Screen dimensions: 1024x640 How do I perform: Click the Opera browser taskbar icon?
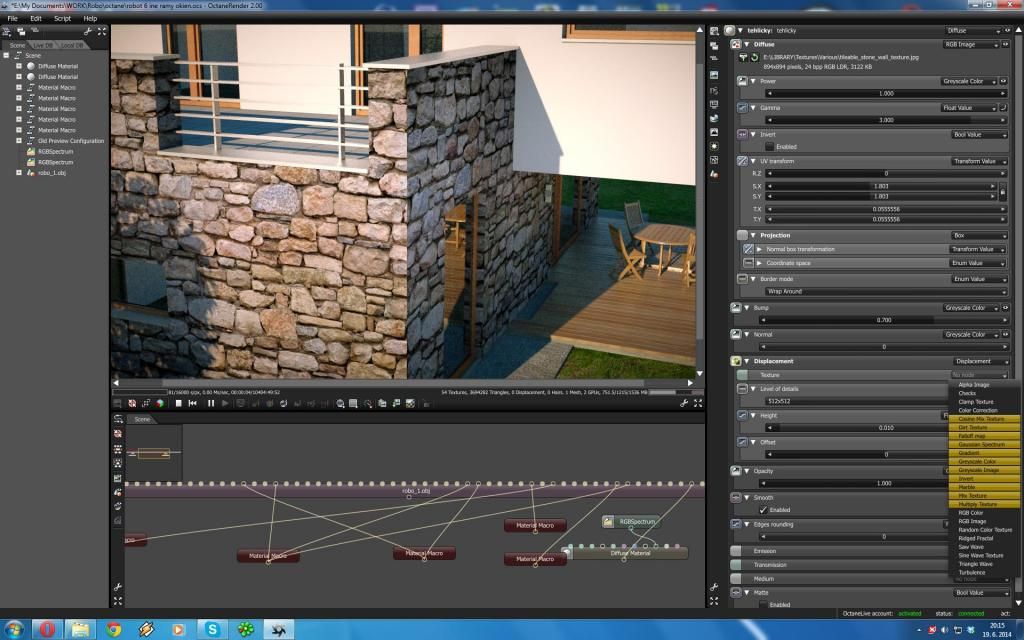tap(47, 629)
